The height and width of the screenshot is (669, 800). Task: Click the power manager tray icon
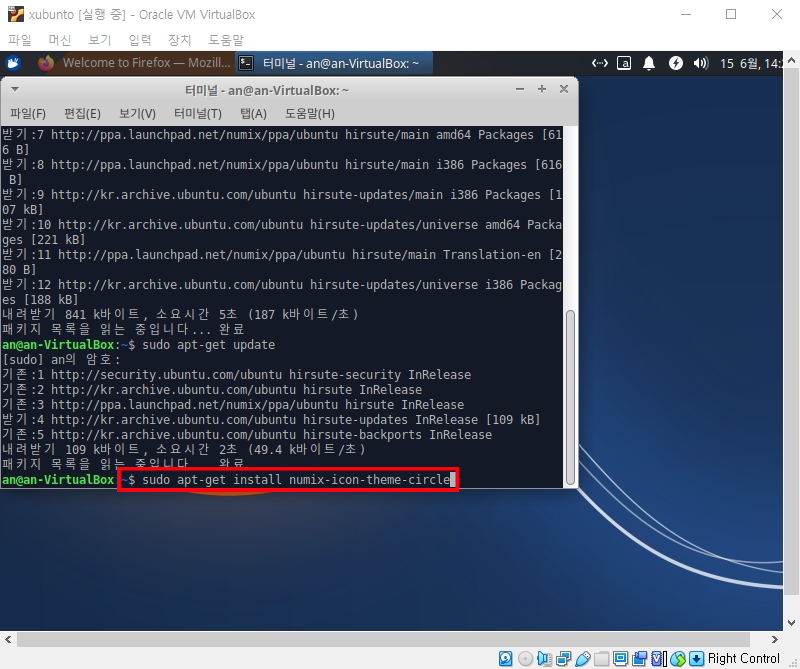pyautogui.click(x=676, y=63)
